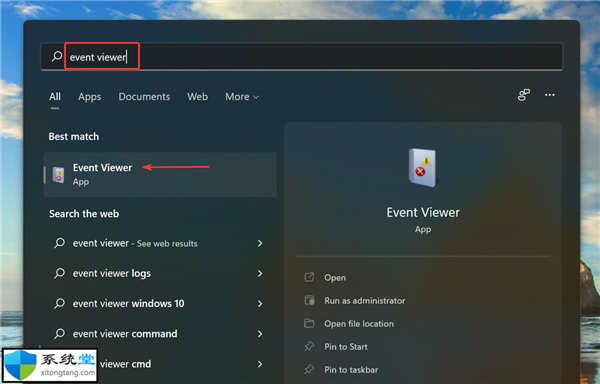Choose Run as administrator
Screen dimensions: 600x384
[x=365, y=301]
